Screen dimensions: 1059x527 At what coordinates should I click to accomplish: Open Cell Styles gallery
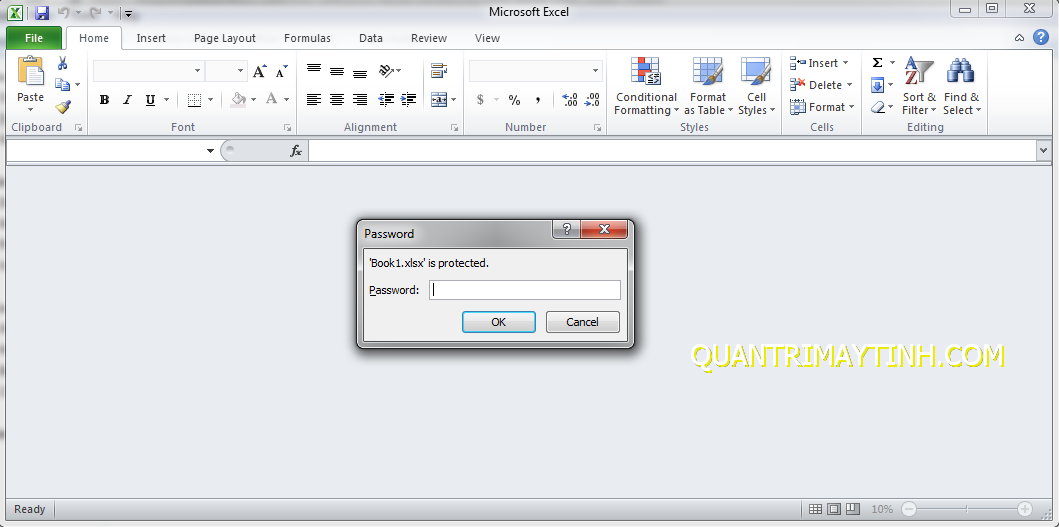[x=756, y=86]
